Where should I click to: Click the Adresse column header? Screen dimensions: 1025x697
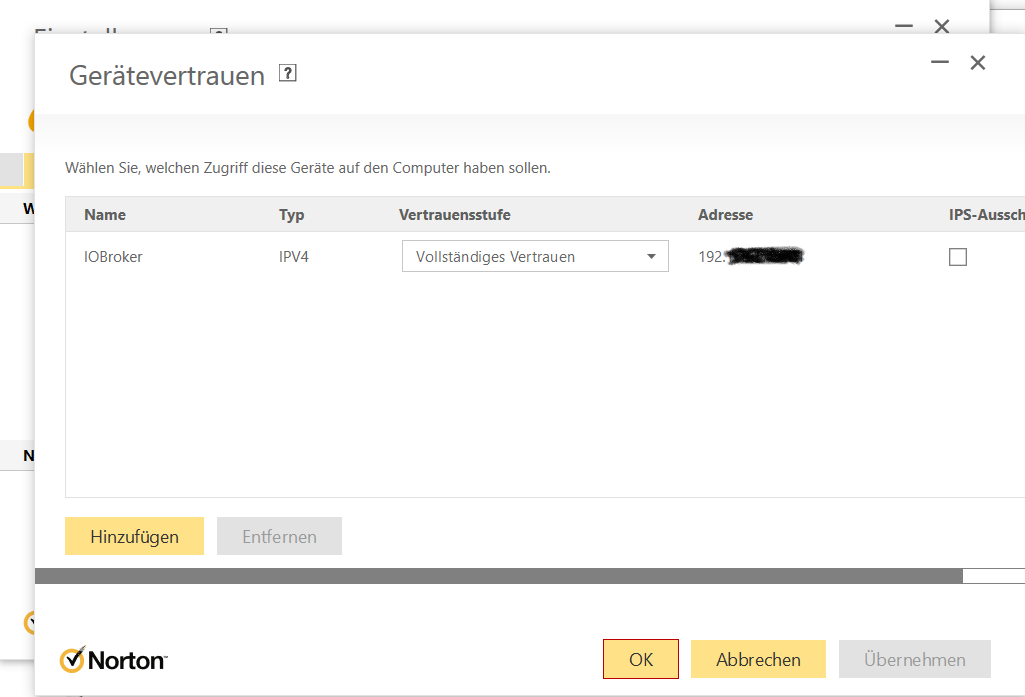[x=725, y=214]
